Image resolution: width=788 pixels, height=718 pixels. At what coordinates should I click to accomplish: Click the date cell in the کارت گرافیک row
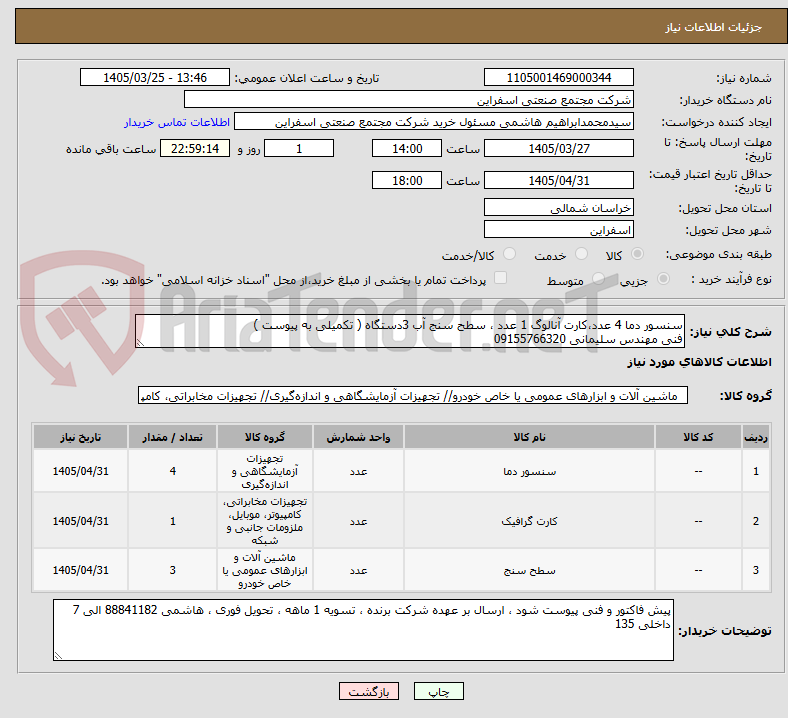80,521
